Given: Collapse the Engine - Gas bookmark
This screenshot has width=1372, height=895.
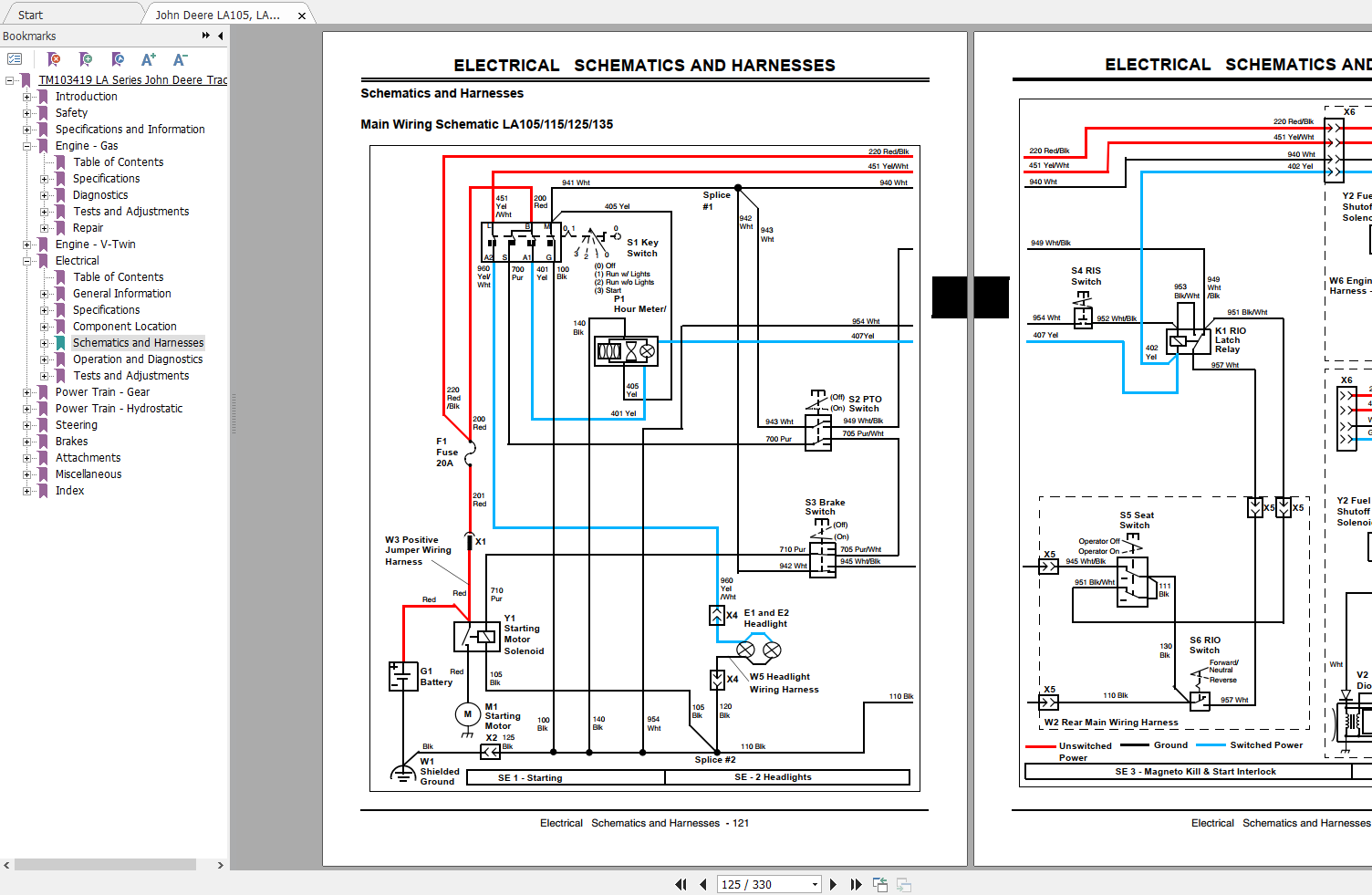Looking at the screenshot, I should pos(27,146).
